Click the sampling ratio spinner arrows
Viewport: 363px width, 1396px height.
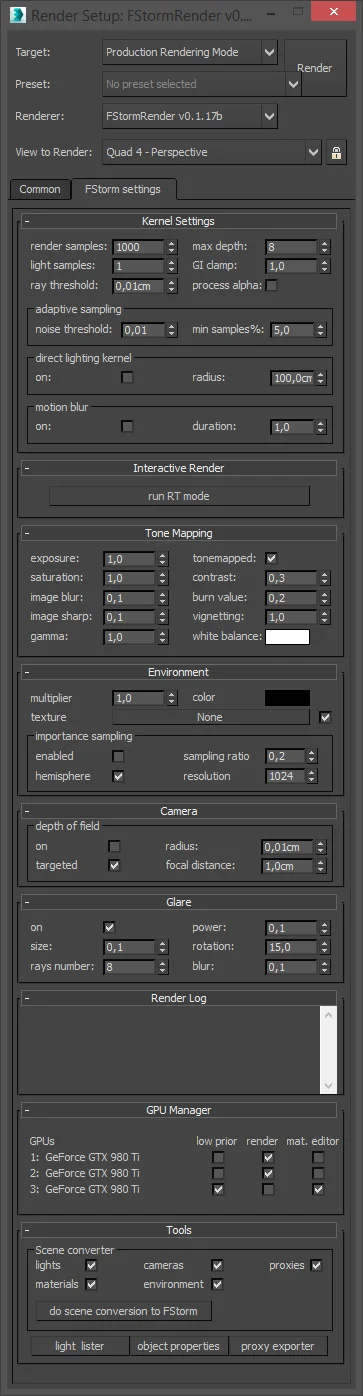click(313, 757)
